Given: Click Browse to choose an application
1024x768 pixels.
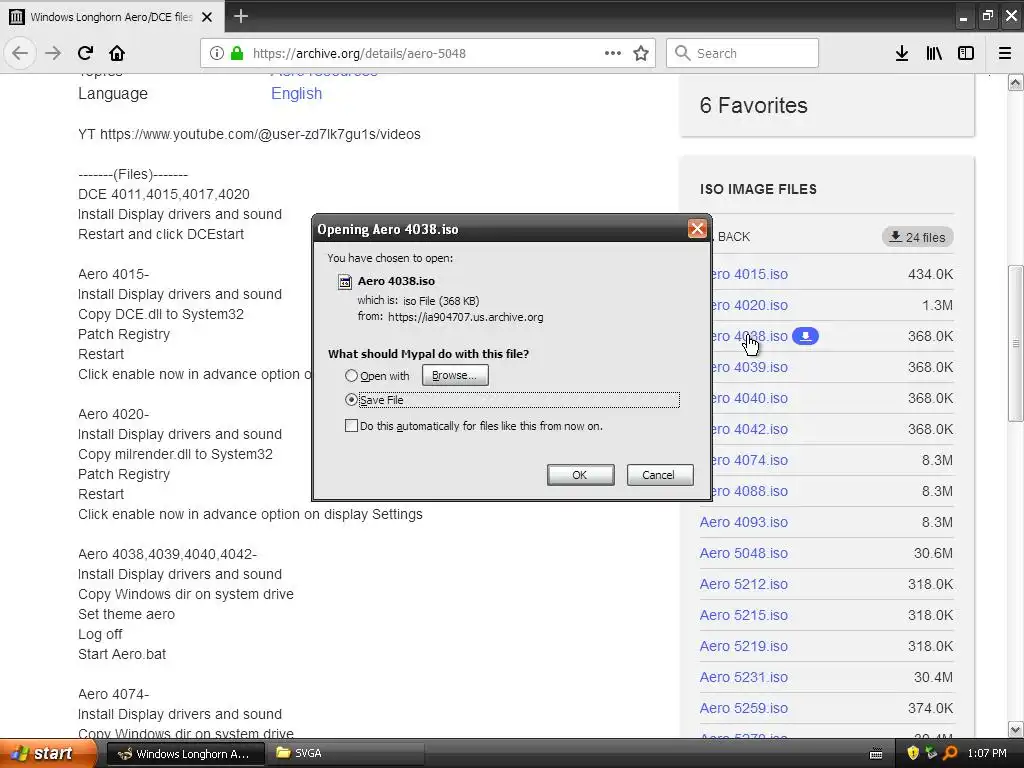Looking at the screenshot, I should 455,376.
